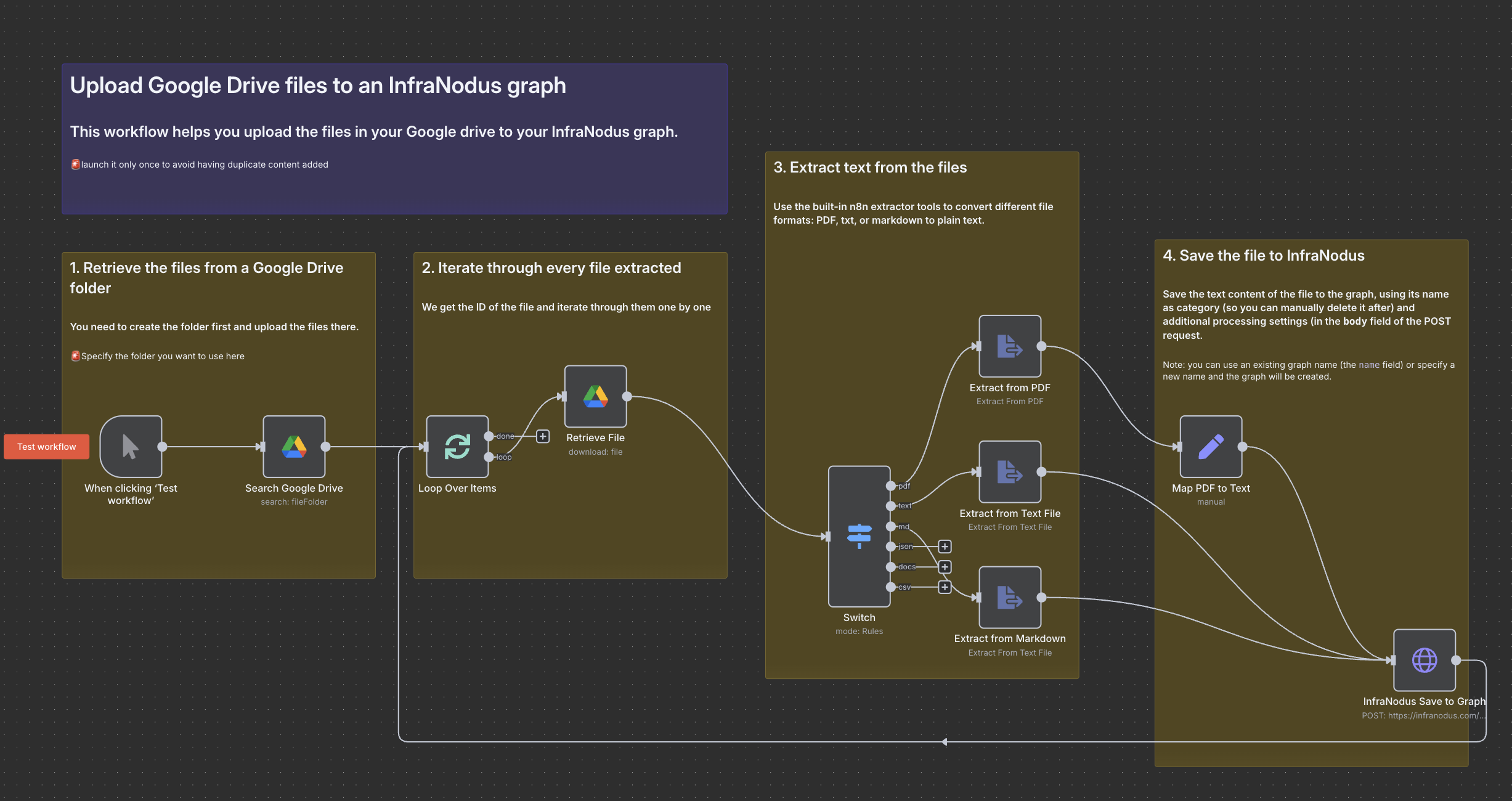Click 'launch it only once' warning text
Screen dimensions: 1512x801
point(205,165)
